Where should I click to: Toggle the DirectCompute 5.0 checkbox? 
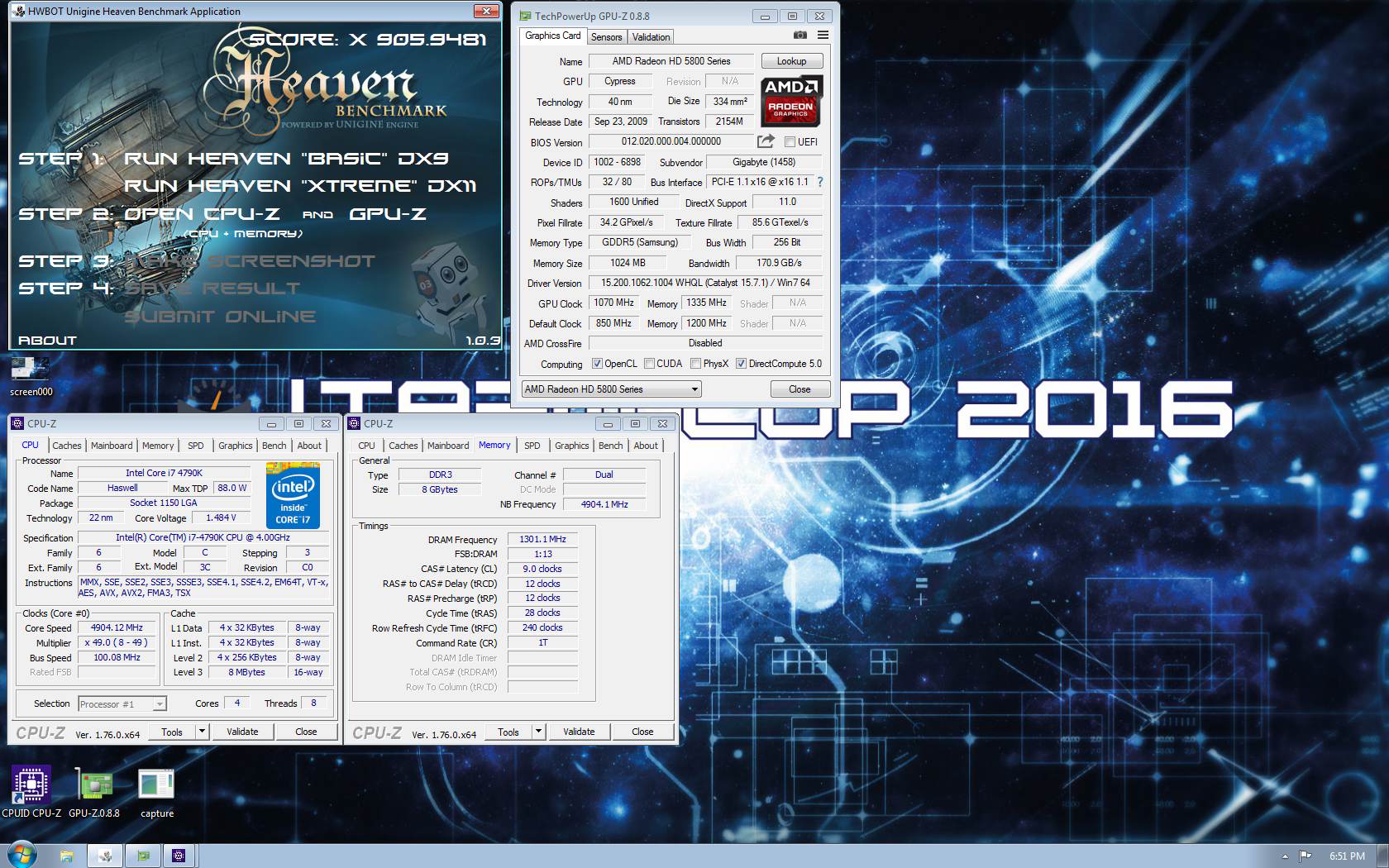[x=741, y=364]
